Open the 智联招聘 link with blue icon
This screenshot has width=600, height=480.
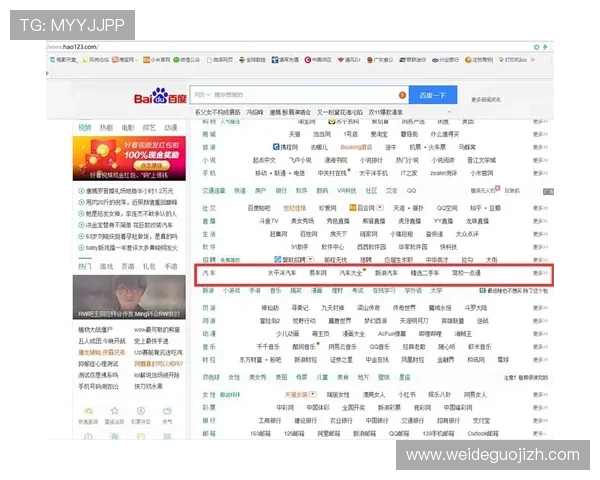290,260
